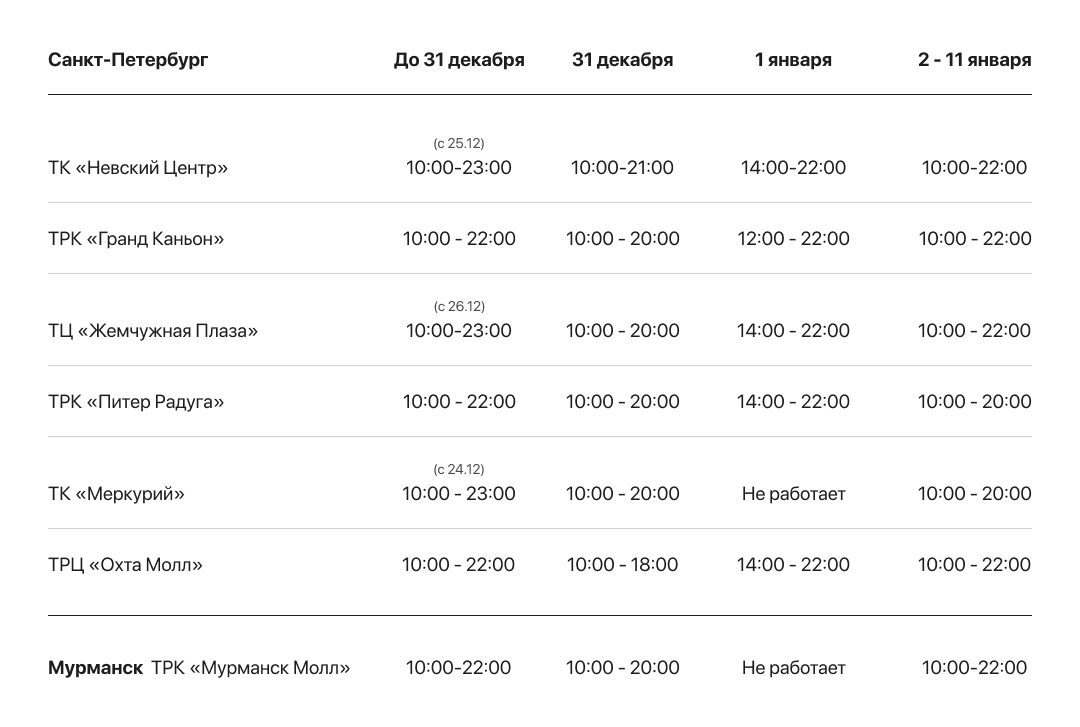
Task: Click Охта Молл's "10:00 - 18:00" hours
Action: 622,565
